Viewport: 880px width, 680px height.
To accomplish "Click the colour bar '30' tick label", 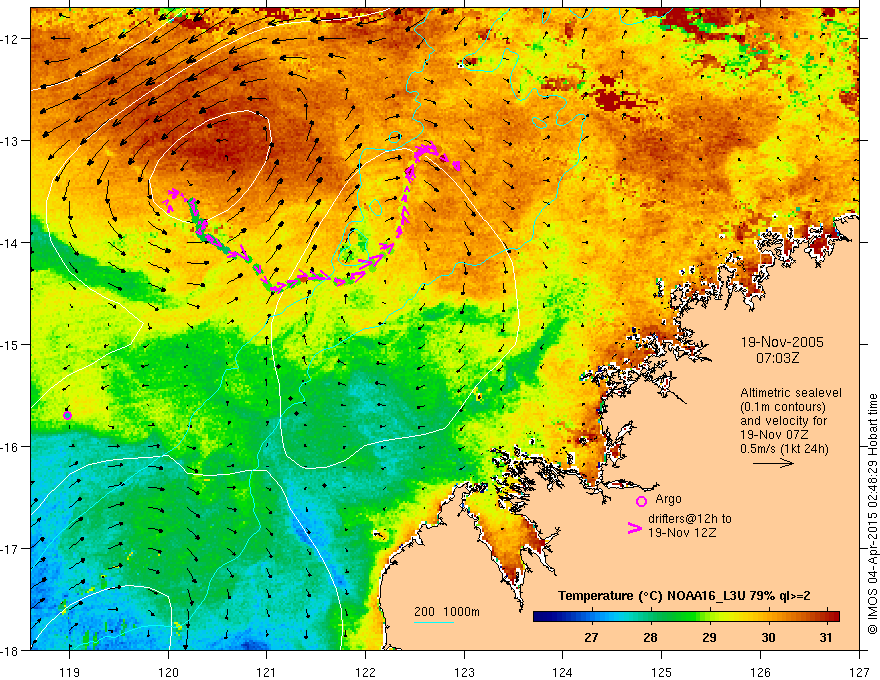I will [x=768, y=637].
